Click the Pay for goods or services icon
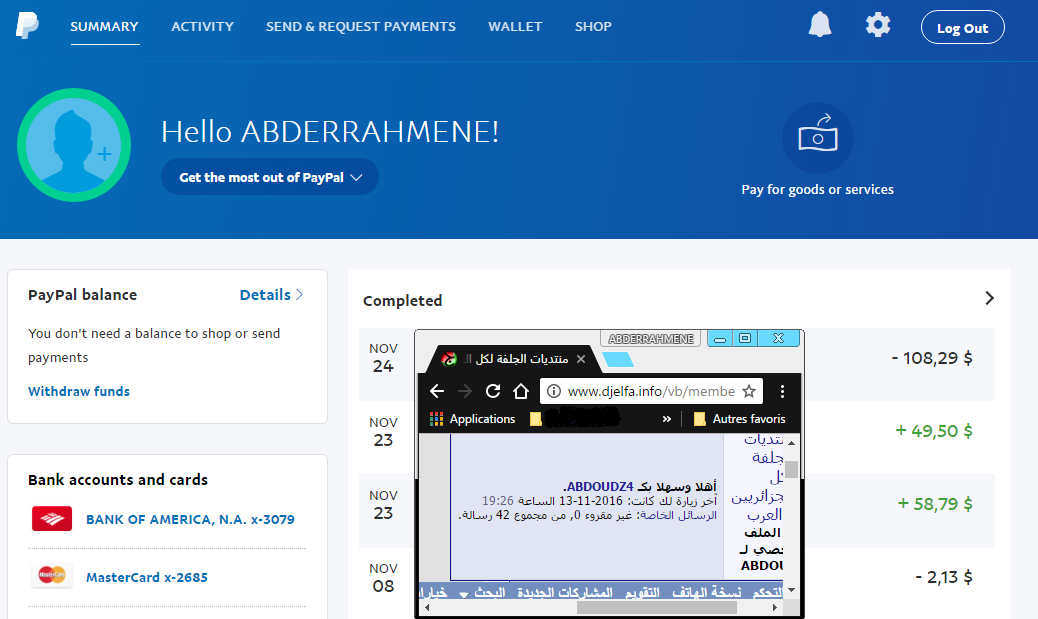This screenshot has height=619, width=1038. (x=818, y=138)
